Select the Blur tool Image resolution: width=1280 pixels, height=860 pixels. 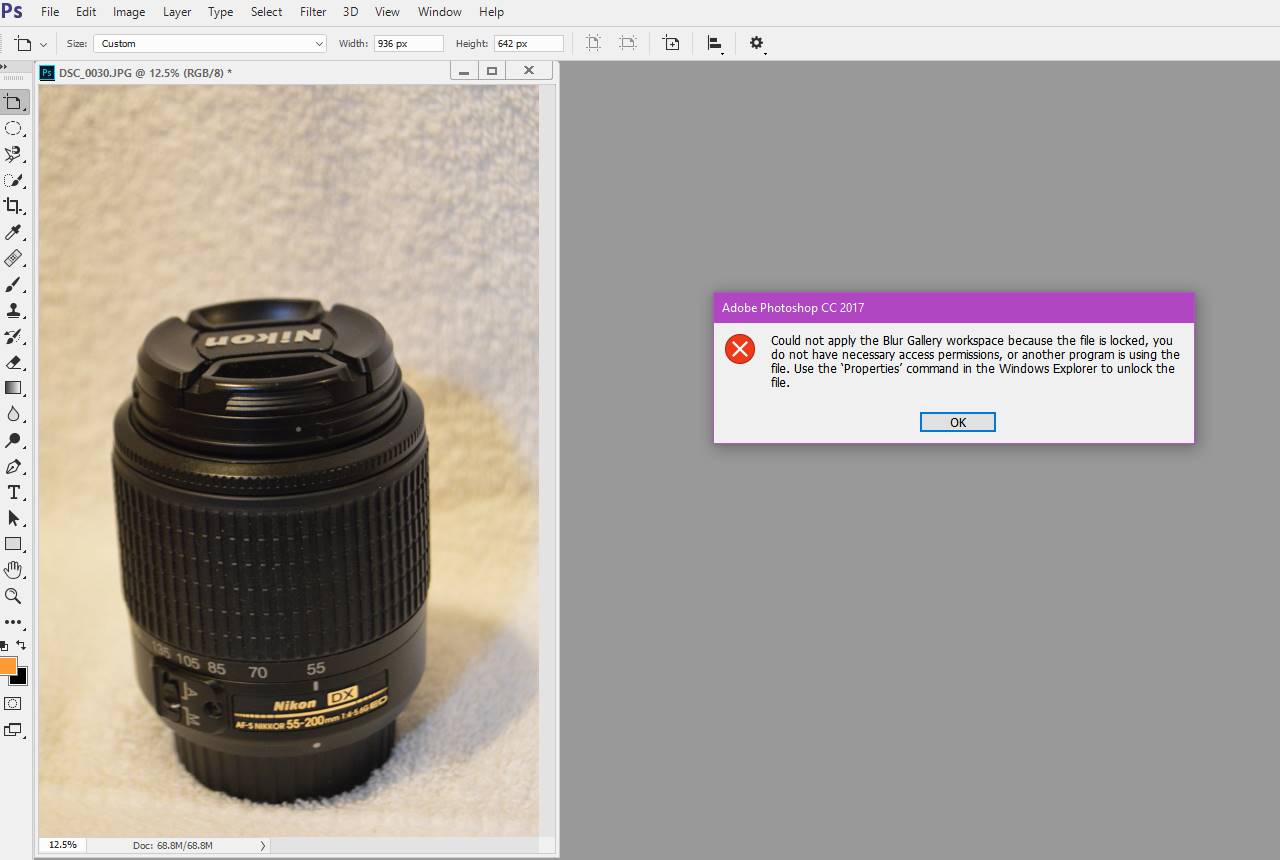(x=14, y=414)
